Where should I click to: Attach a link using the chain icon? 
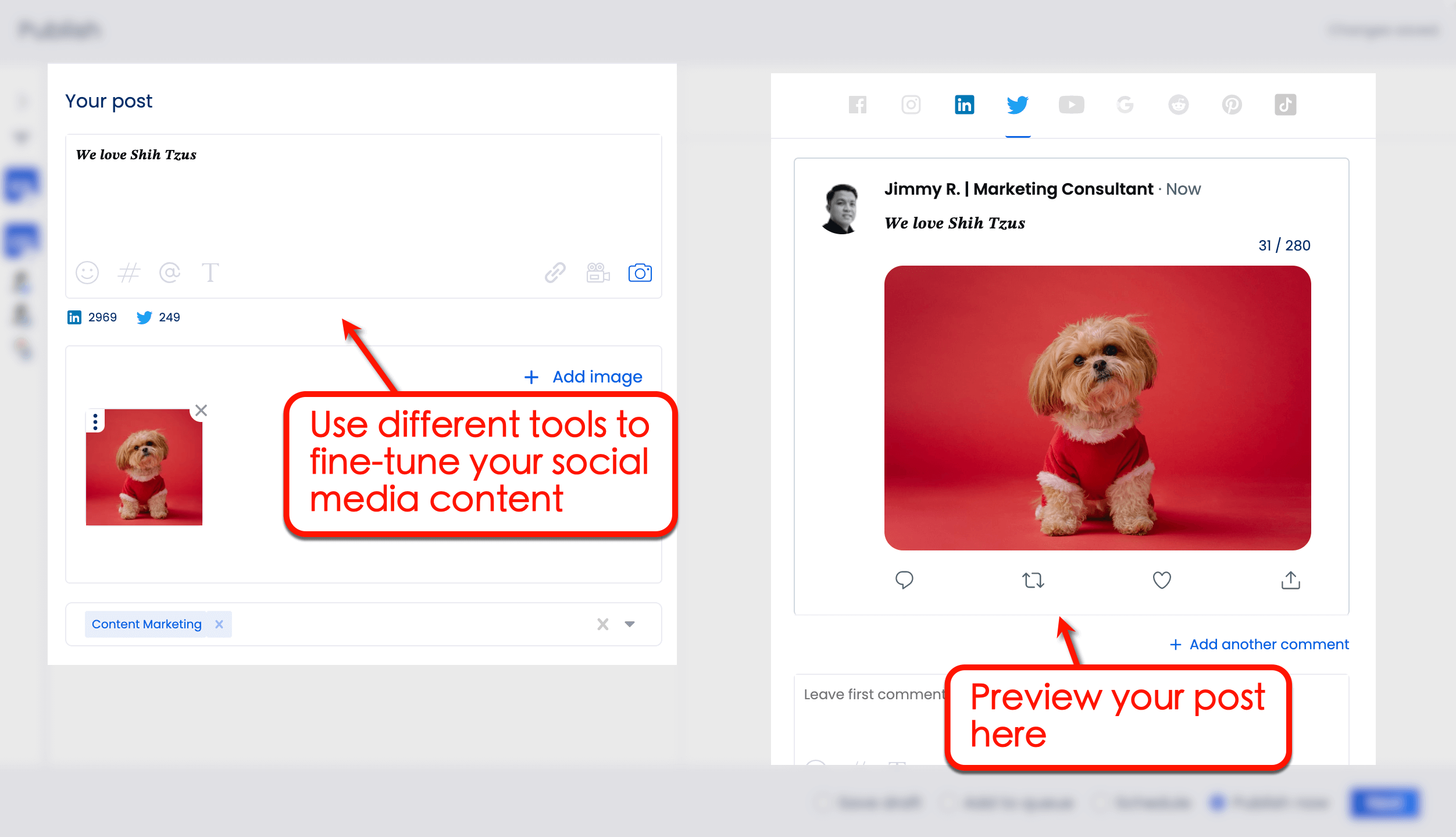click(x=555, y=273)
